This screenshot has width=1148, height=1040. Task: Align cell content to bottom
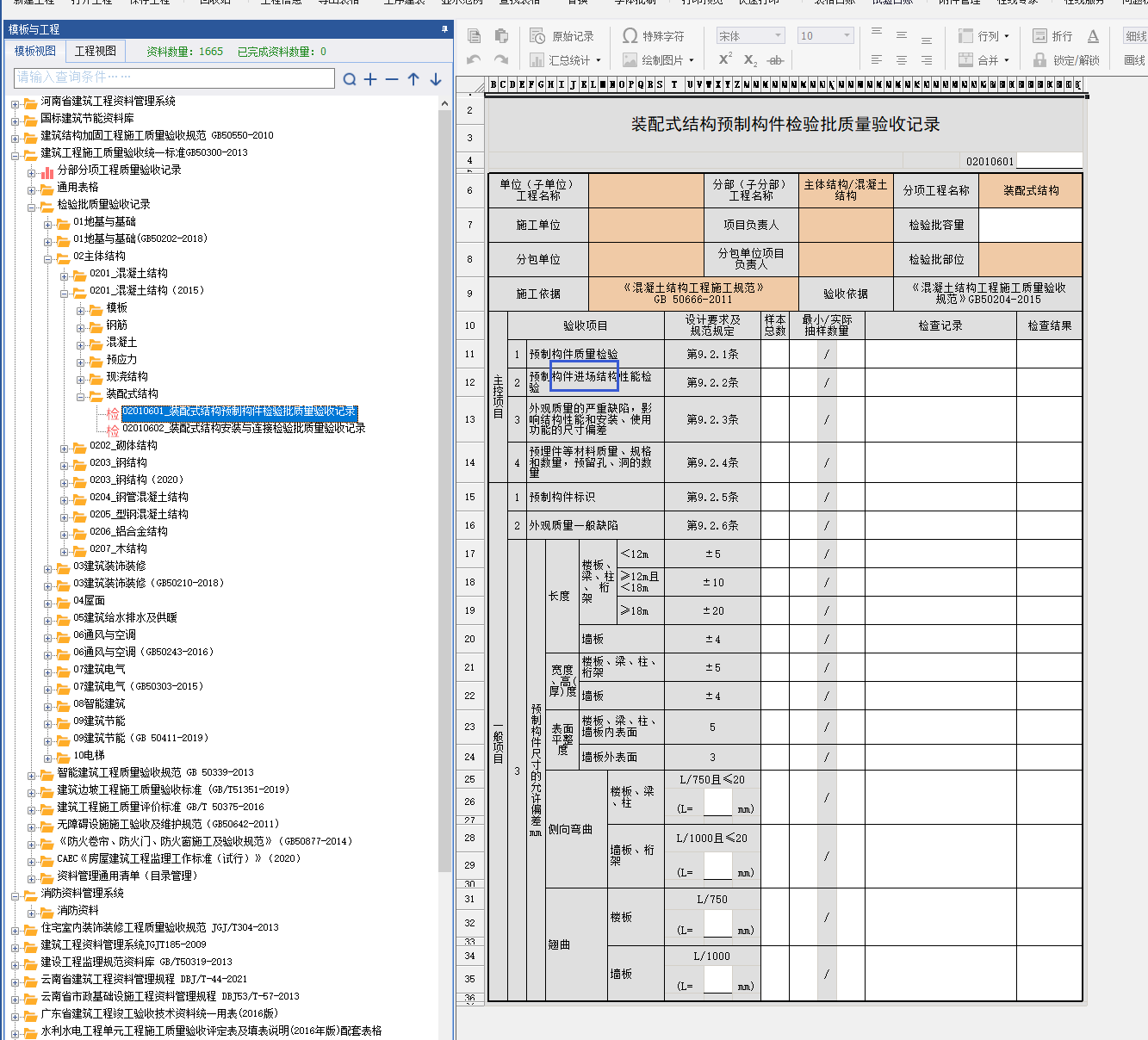pos(927,40)
